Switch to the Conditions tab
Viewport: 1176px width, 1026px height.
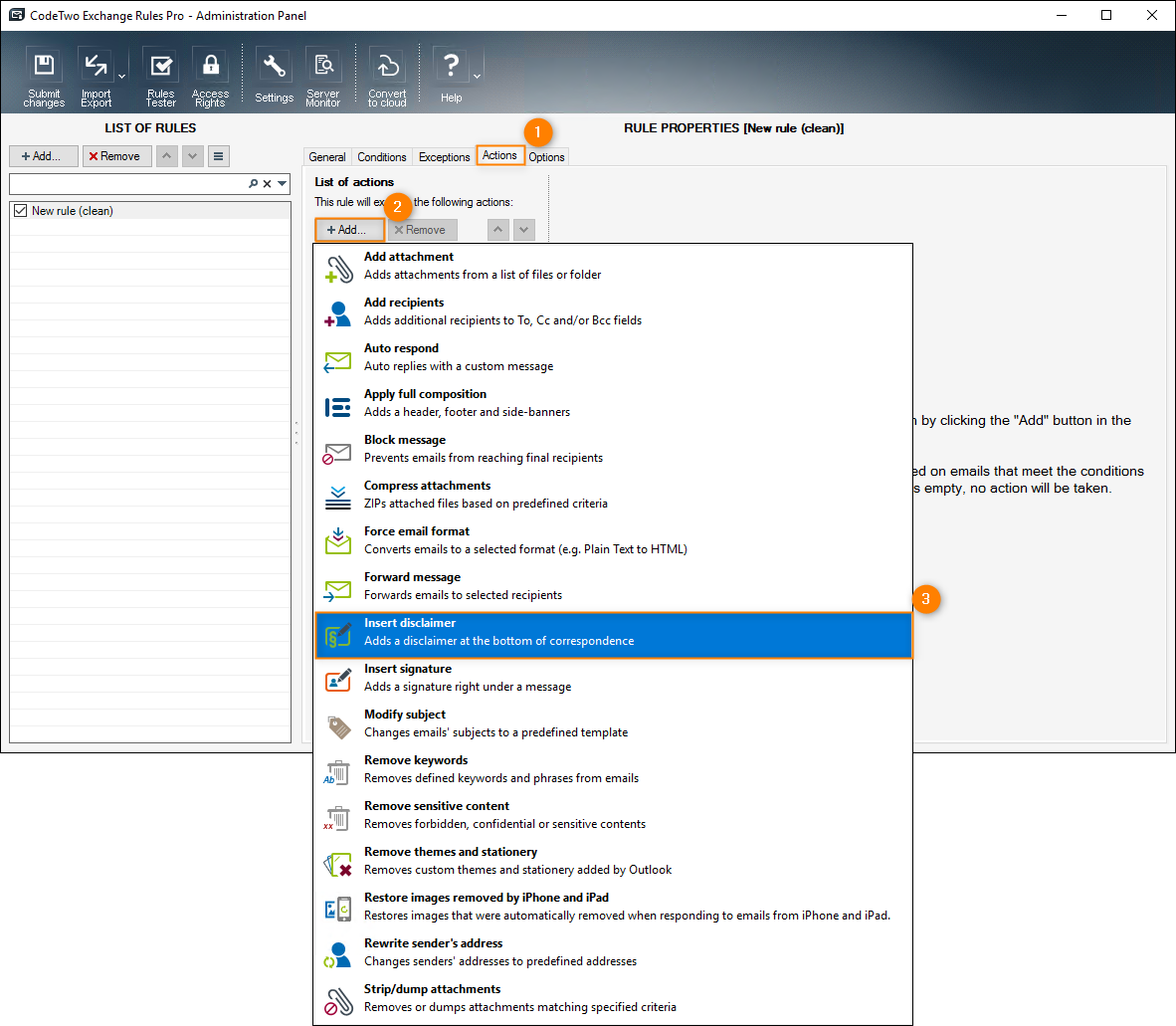pyautogui.click(x=382, y=157)
